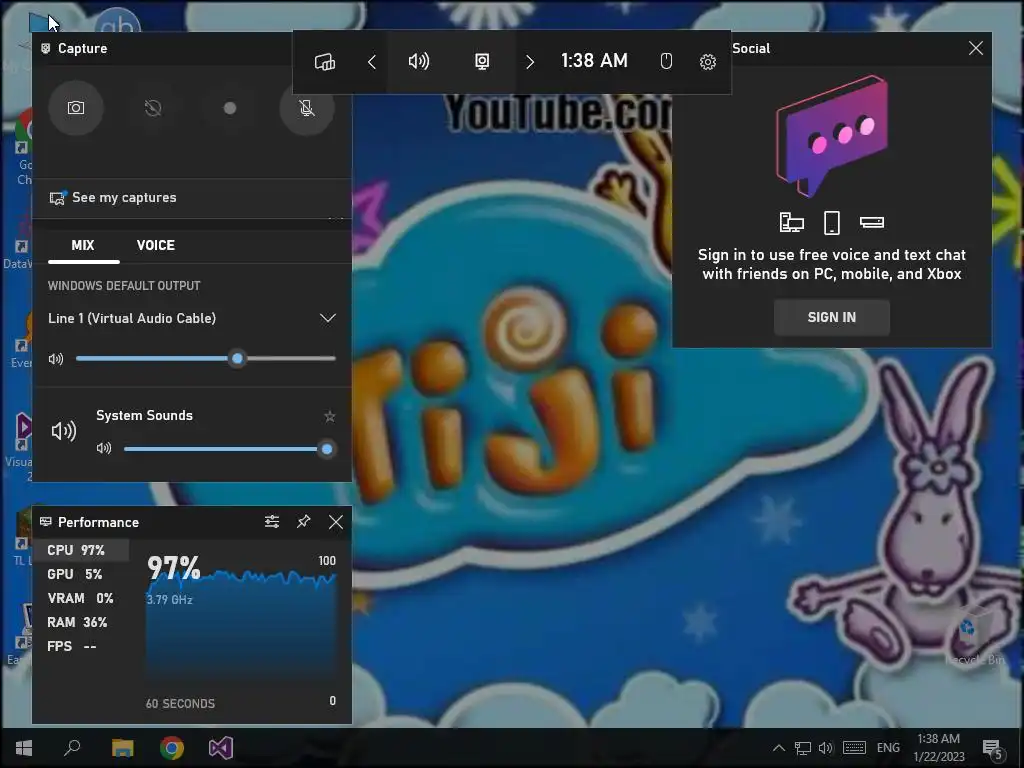Open the taskbar date and time
The width and height of the screenshot is (1024, 768).
coord(938,748)
